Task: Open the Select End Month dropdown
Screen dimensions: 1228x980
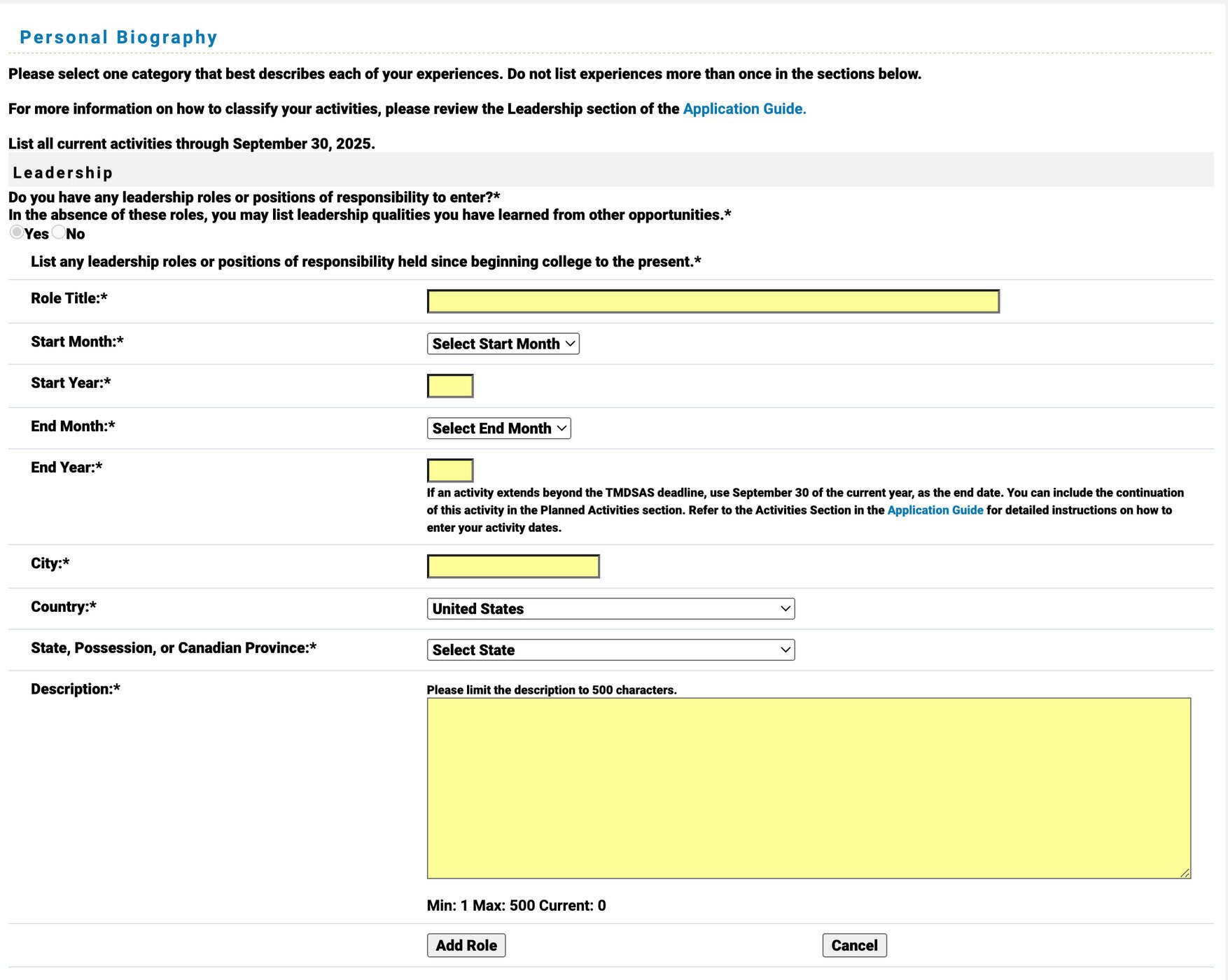Action: 498,428
